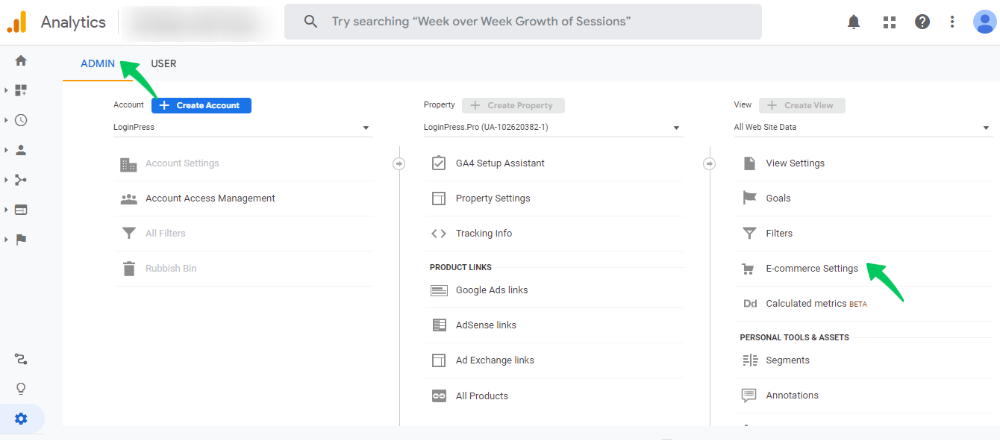Open GA4 Setup Assistant
Image resolution: width=1000 pixels, height=440 pixels.
click(x=499, y=163)
